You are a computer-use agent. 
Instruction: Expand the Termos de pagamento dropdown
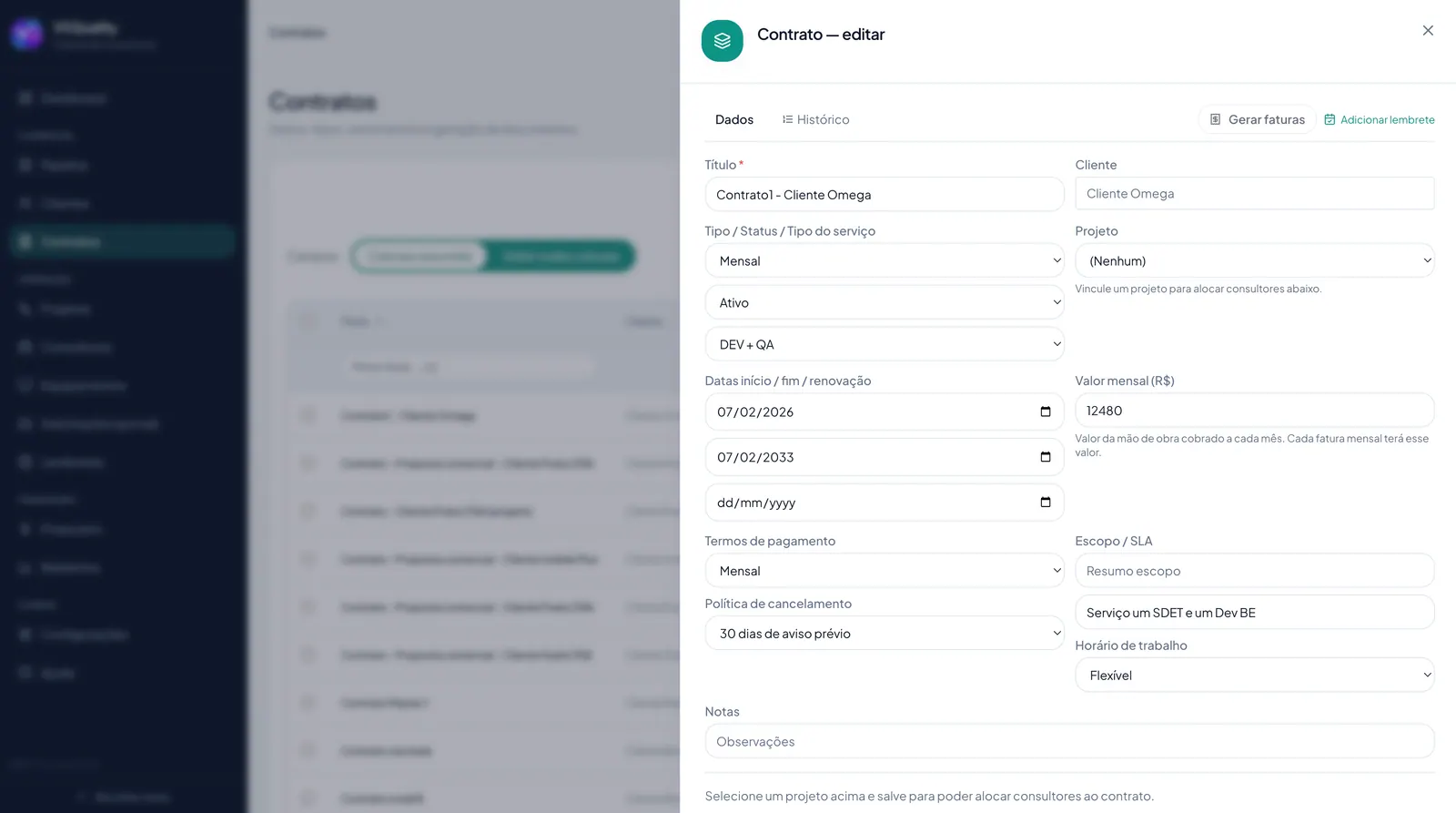(x=885, y=571)
